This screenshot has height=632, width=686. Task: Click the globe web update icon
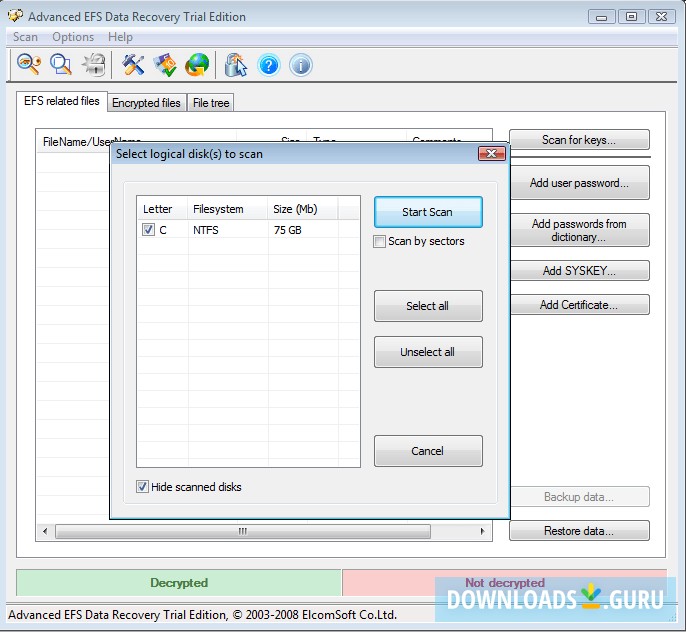(197, 65)
